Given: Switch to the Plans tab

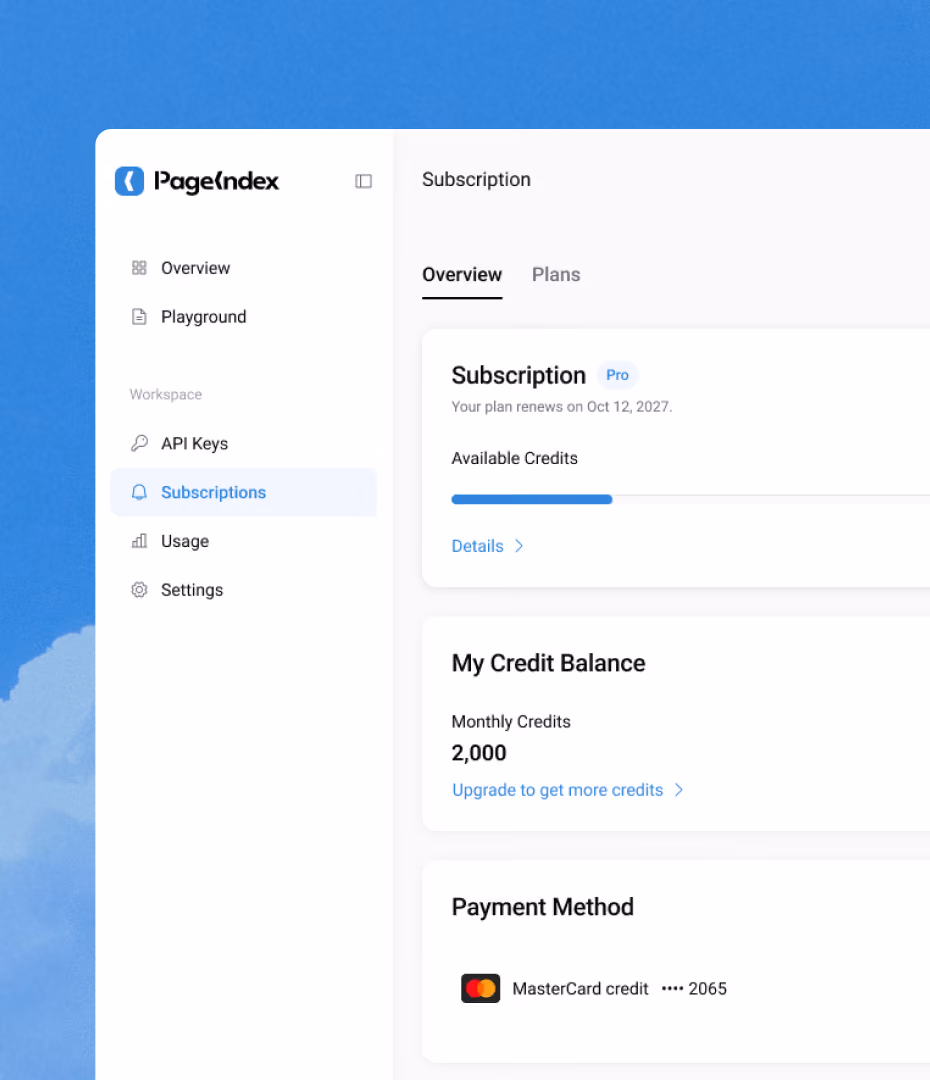Looking at the screenshot, I should coord(556,275).
